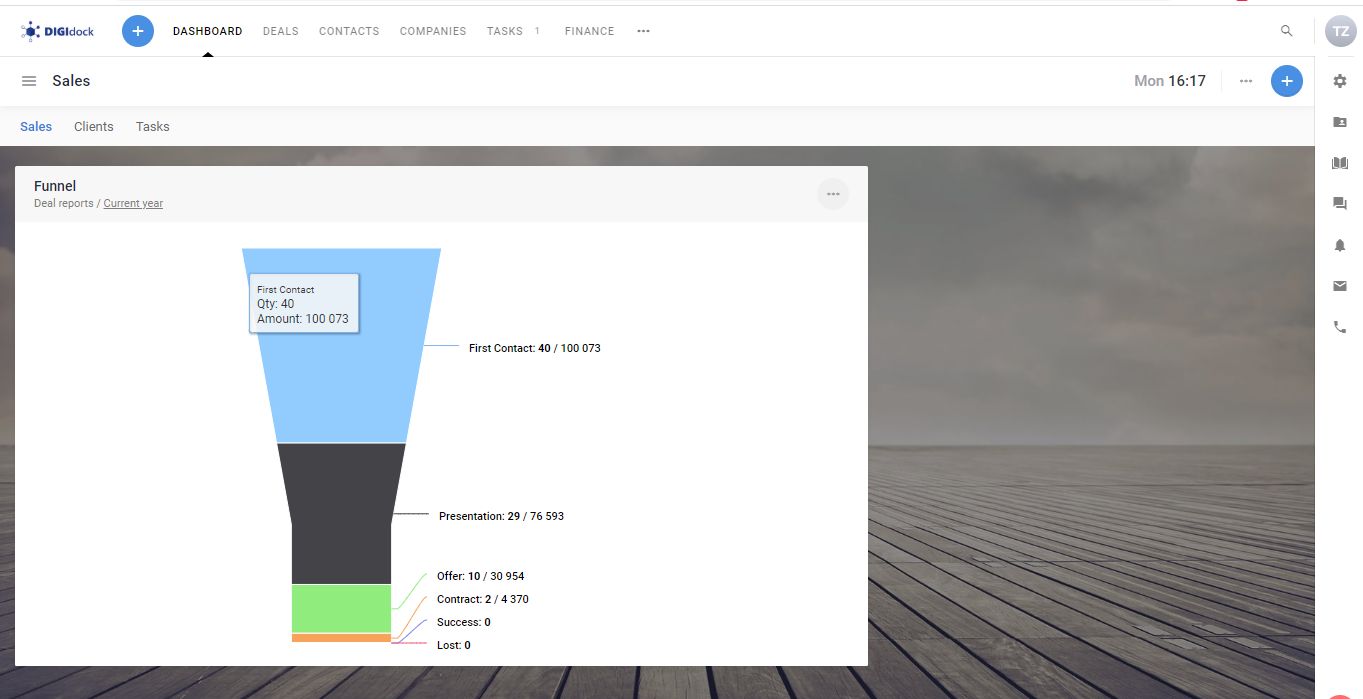View notifications with the bell icon
The width and height of the screenshot is (1363, 699).
coord(1340,245)
